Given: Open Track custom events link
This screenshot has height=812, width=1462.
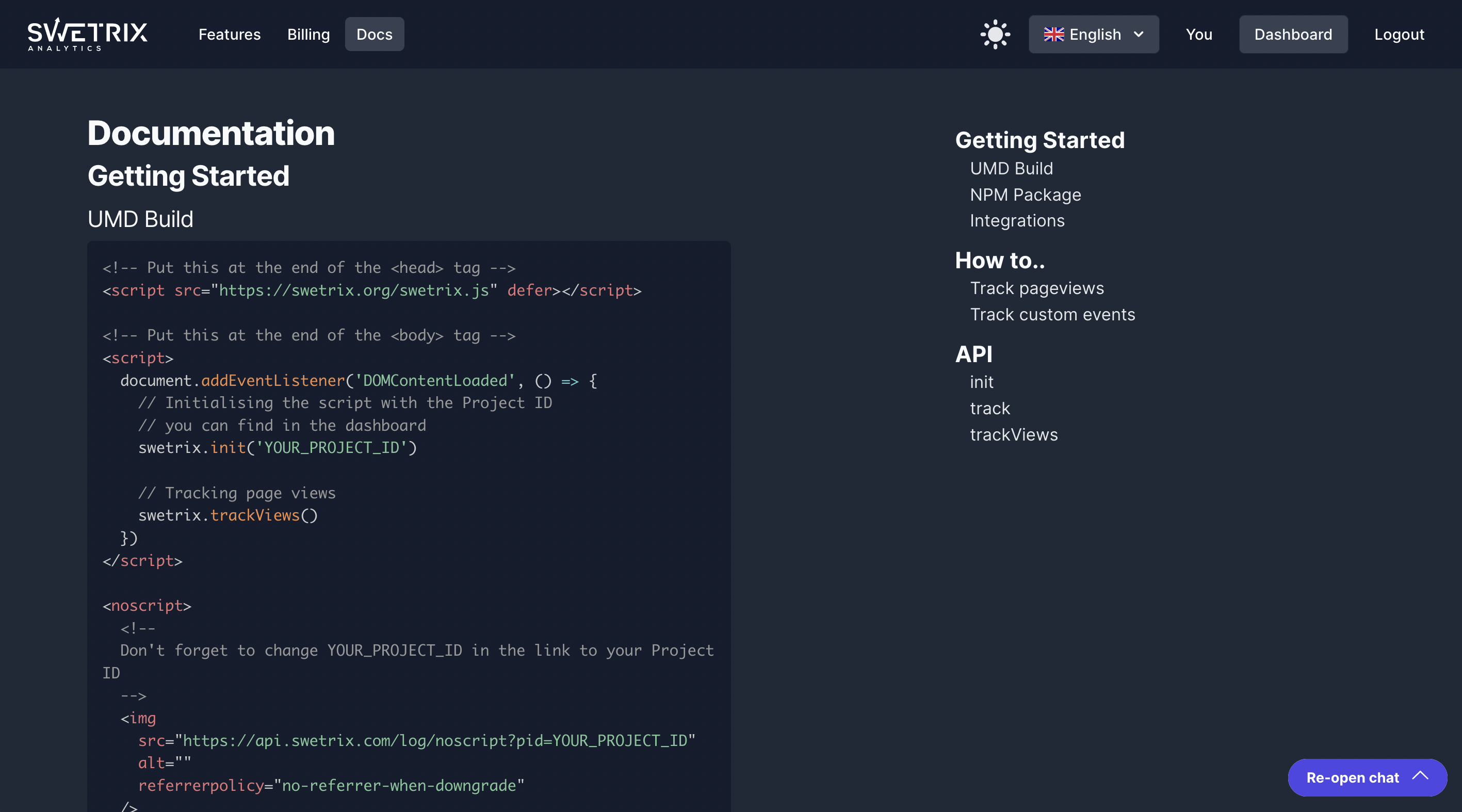Looking at the screenshot, I should pyautogui.click(x=1052, y=314).
